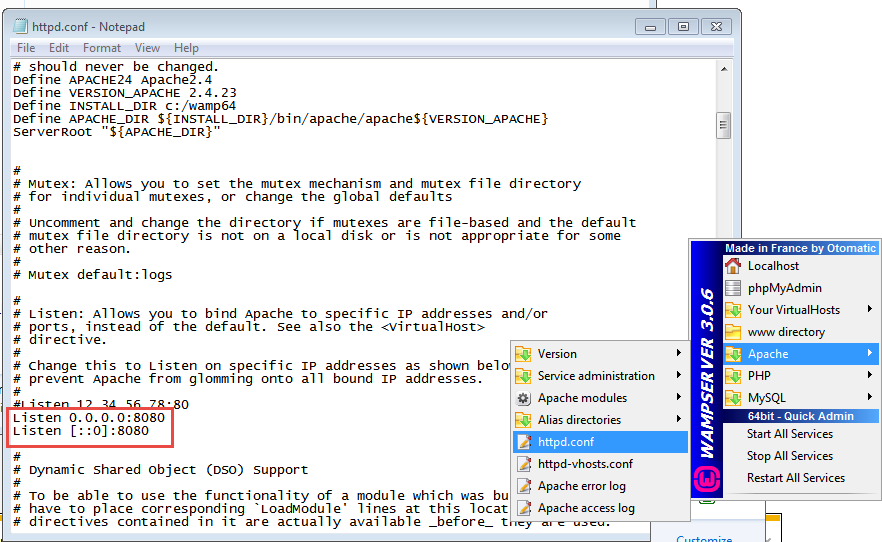This screenshot has height=542, width=882.
Task: Click the Apache modules gear icon
Action: click(x=523, y=398)
